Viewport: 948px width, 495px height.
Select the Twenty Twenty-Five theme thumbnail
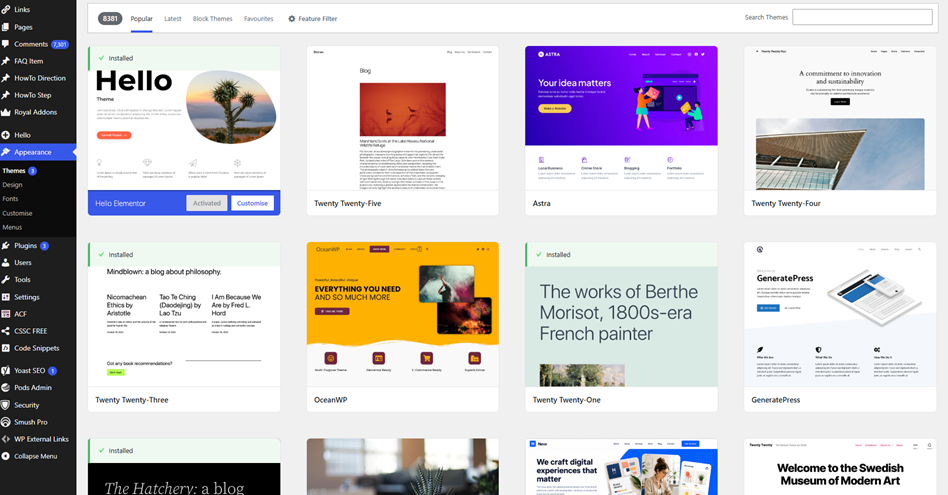(403, 118)
